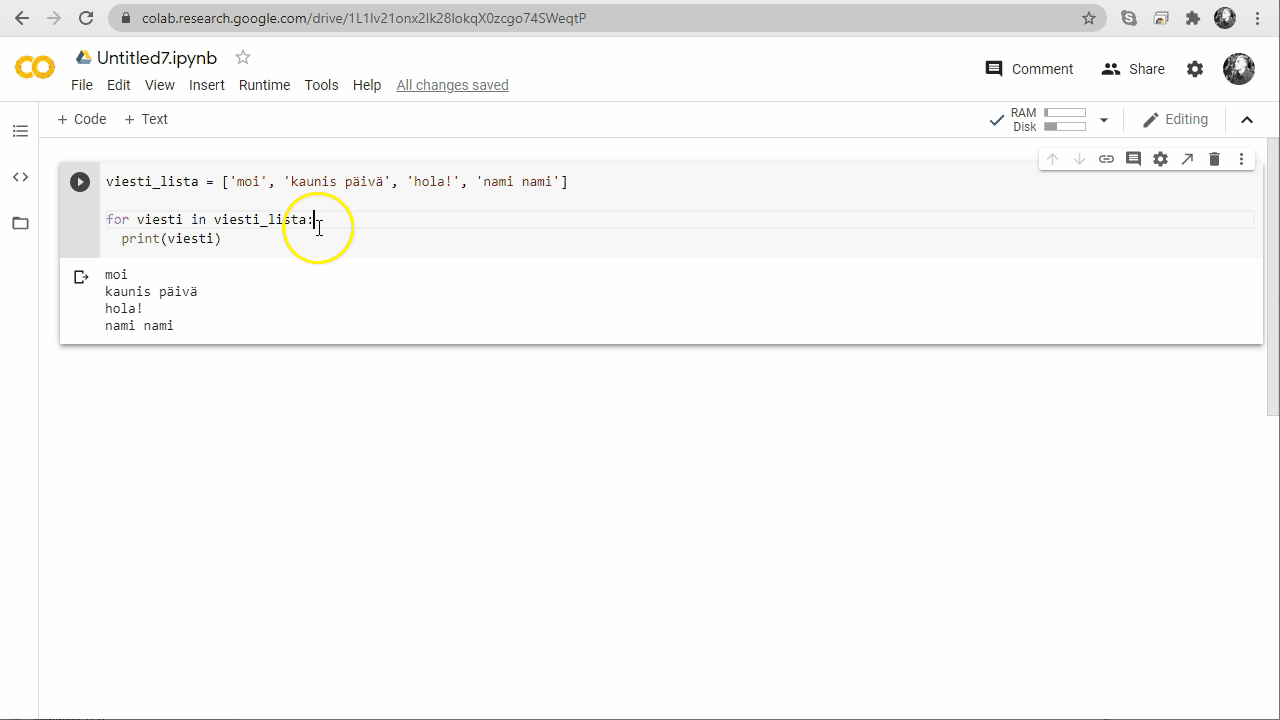Open cell editor settings gear

point(1160,159)
